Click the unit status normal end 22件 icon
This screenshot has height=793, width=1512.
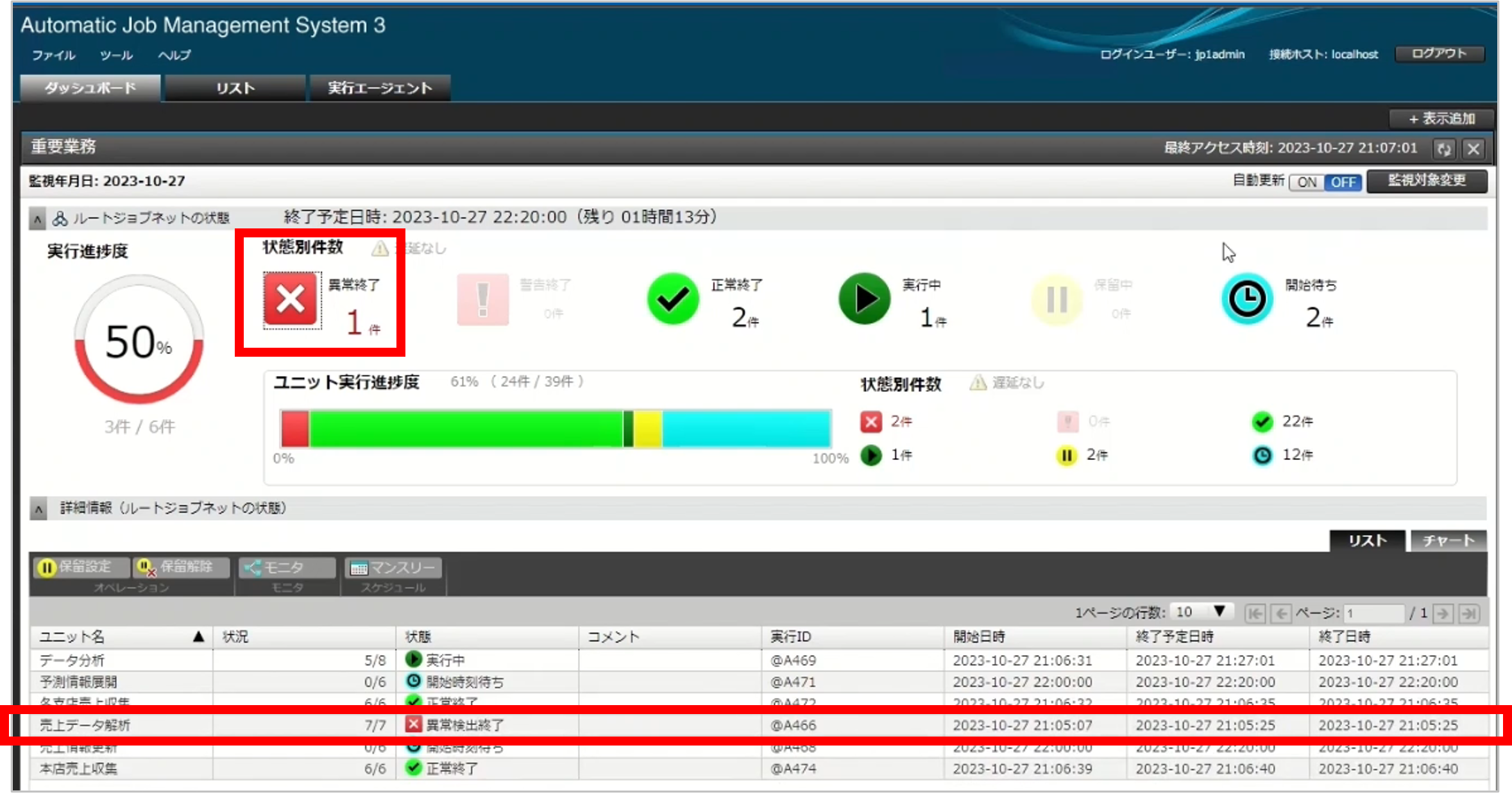(1262, 422)
